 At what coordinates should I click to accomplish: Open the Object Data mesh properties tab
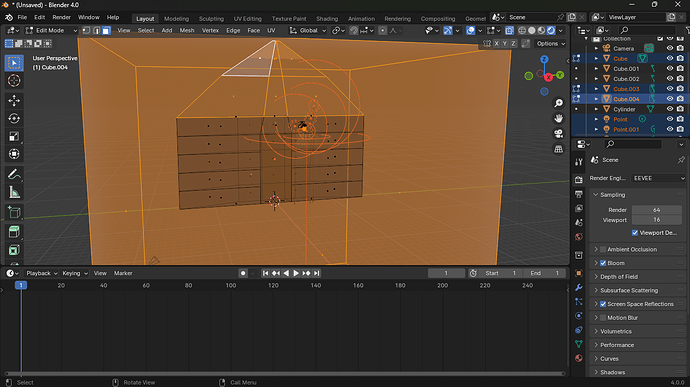click(x=579, y=344)
